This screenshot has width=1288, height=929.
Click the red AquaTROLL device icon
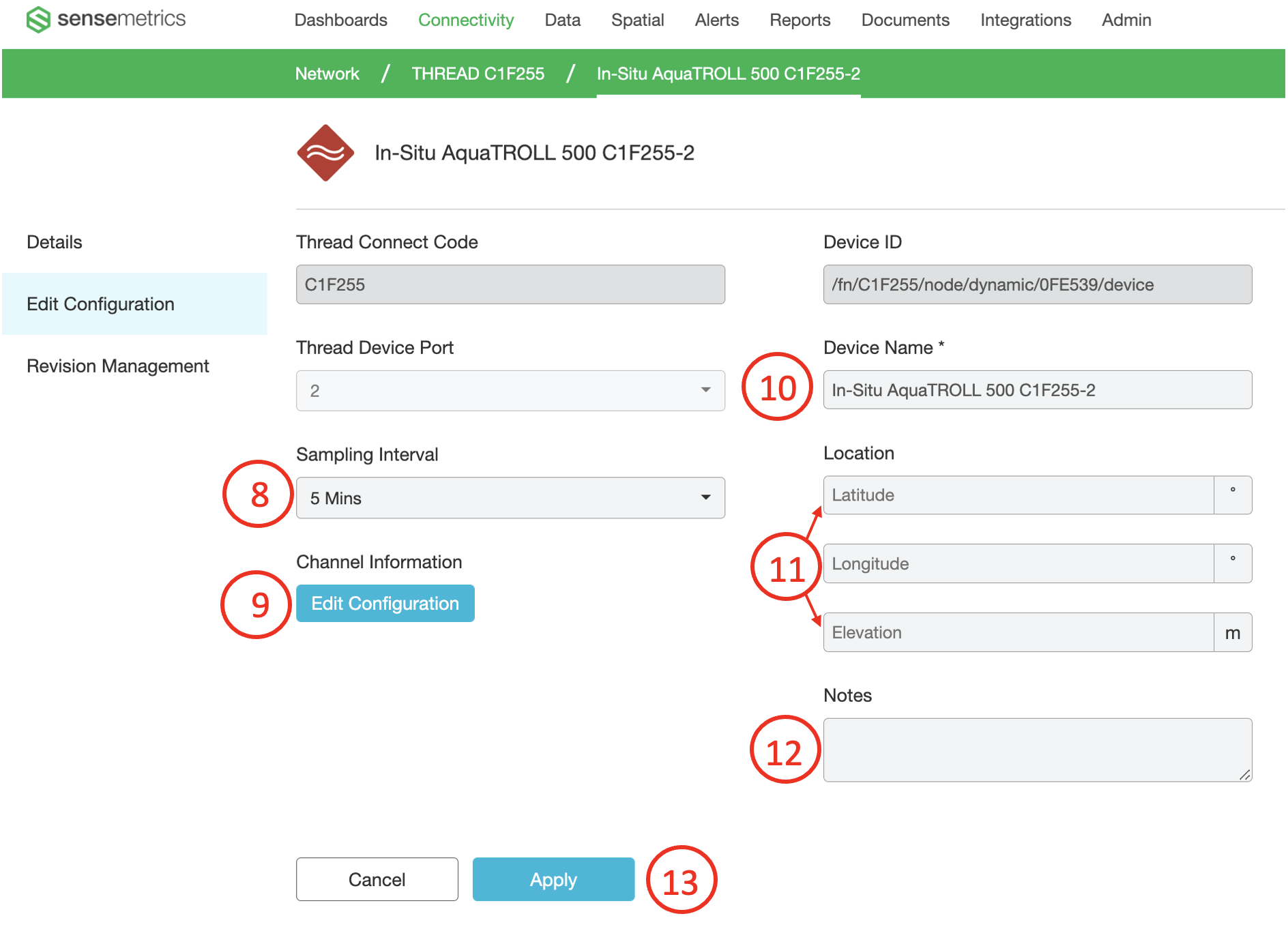[x=325, y=153]
